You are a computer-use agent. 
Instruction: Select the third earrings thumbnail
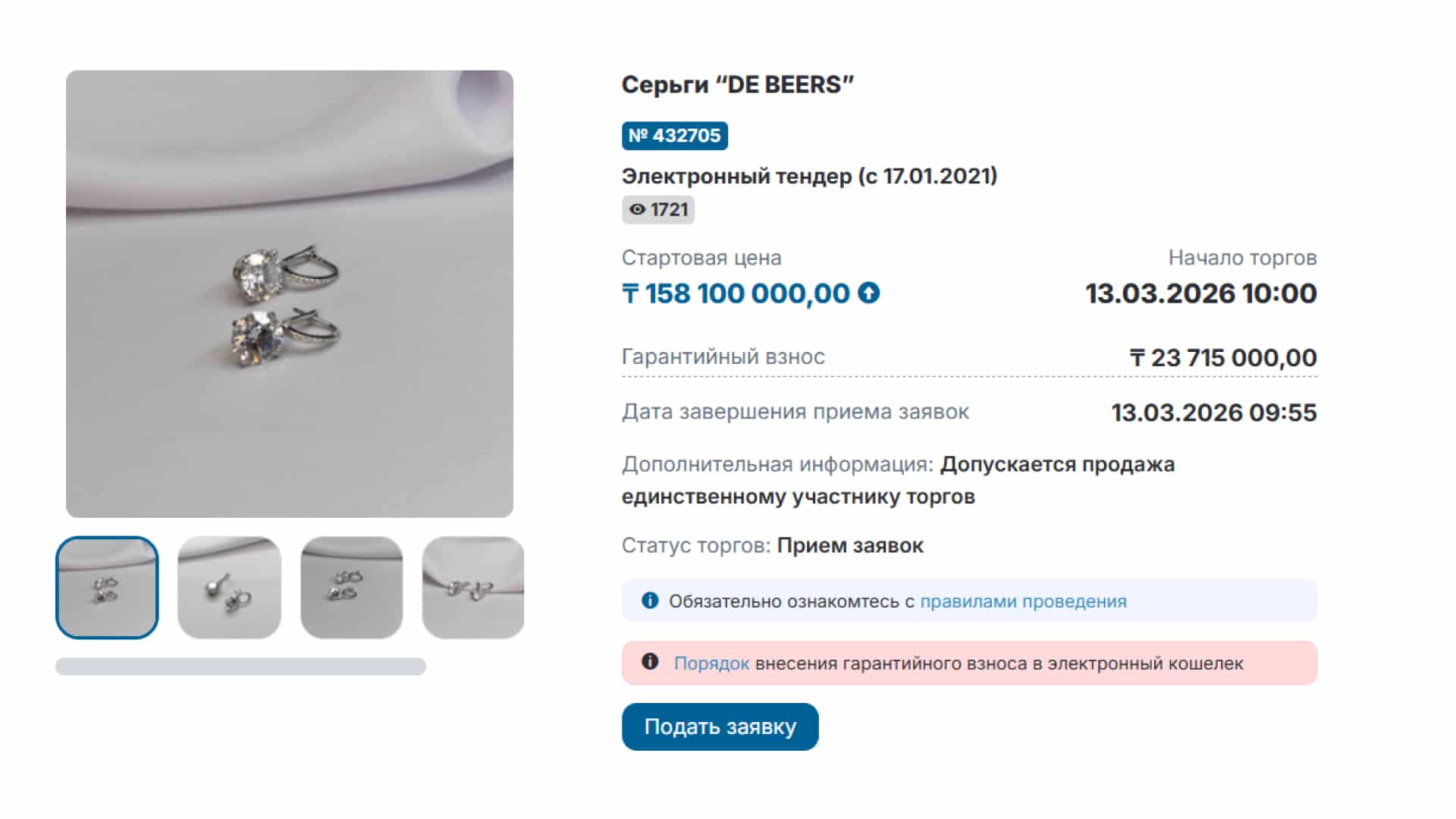[x=351, y=588]
